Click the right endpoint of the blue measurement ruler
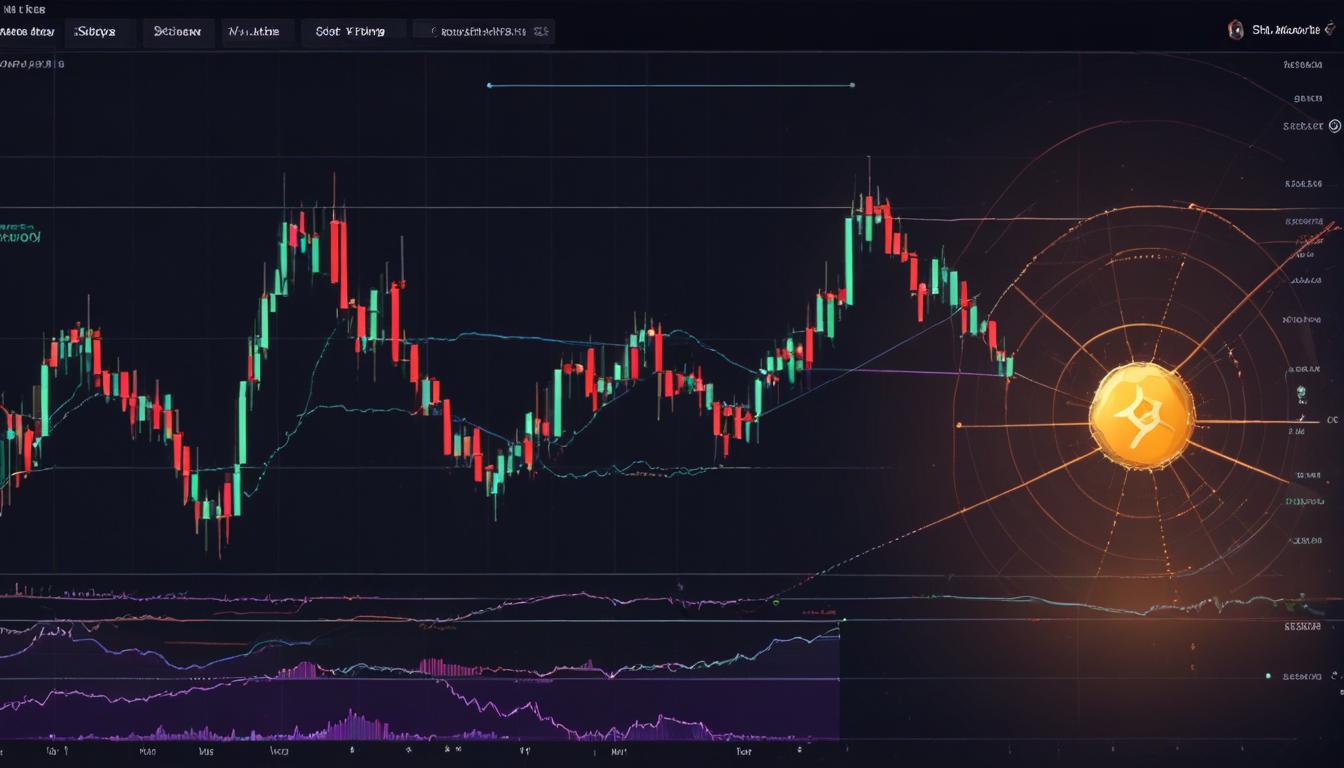Image resolution: width=1344 pixels, height=768 pixels. (x=851, y=85)
